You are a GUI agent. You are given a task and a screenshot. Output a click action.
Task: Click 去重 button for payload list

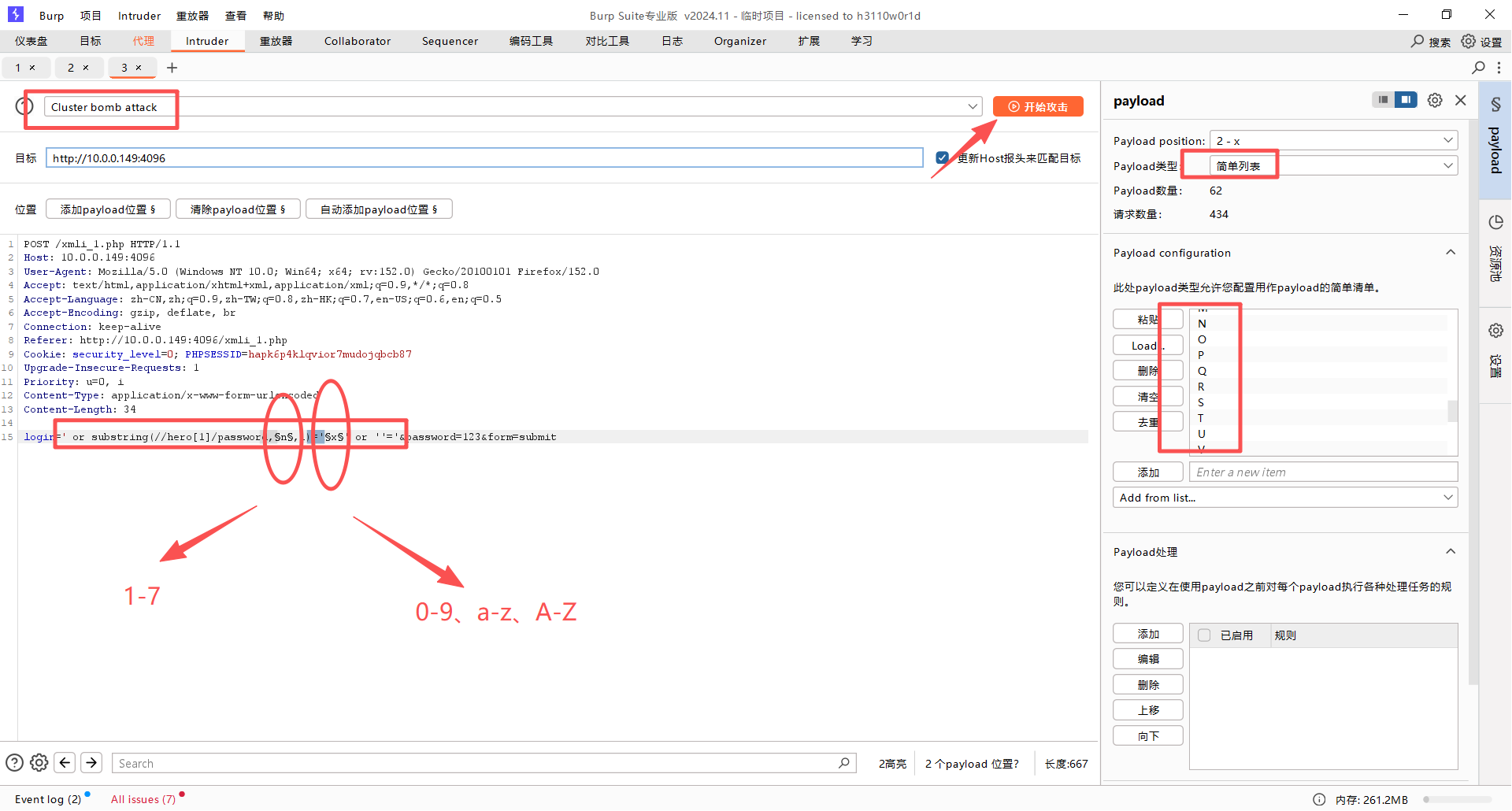[x=1147, y=421]
